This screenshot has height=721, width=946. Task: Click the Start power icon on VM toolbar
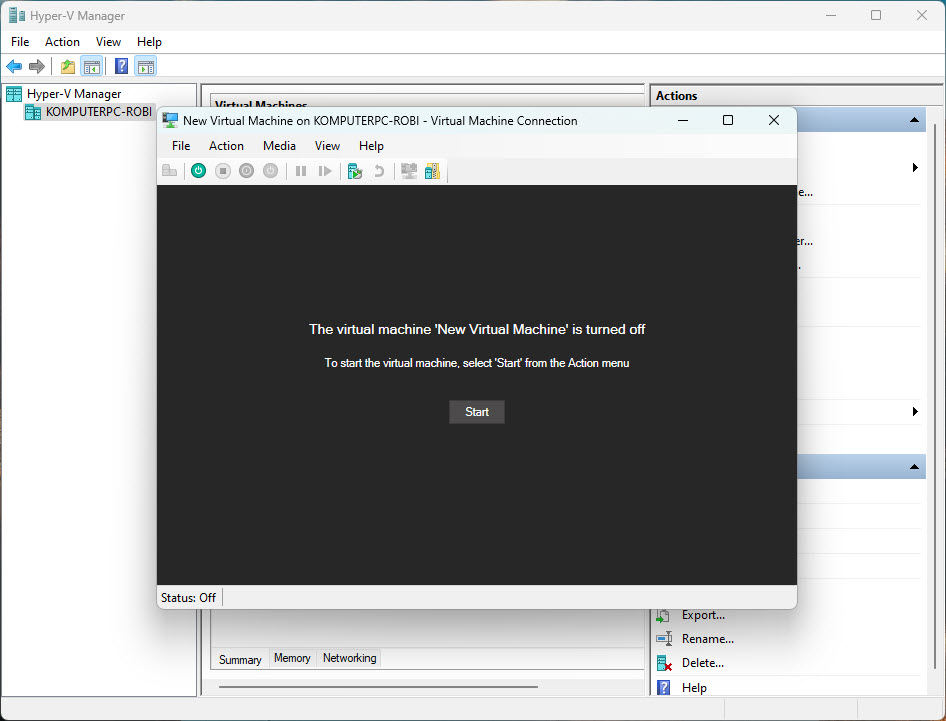[x=198, y=170]
